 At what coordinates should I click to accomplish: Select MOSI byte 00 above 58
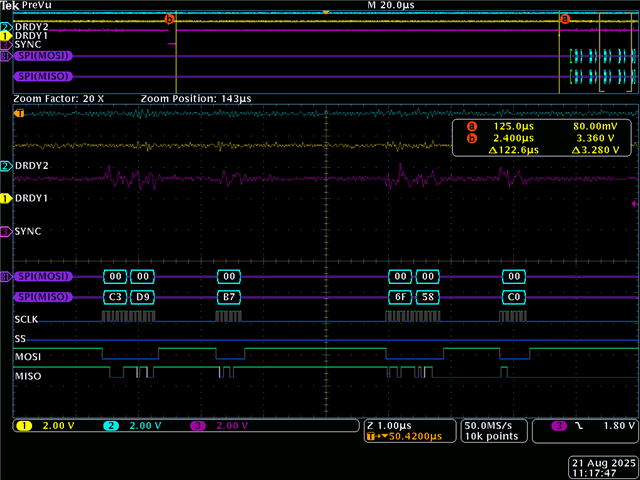click(427, 276)
